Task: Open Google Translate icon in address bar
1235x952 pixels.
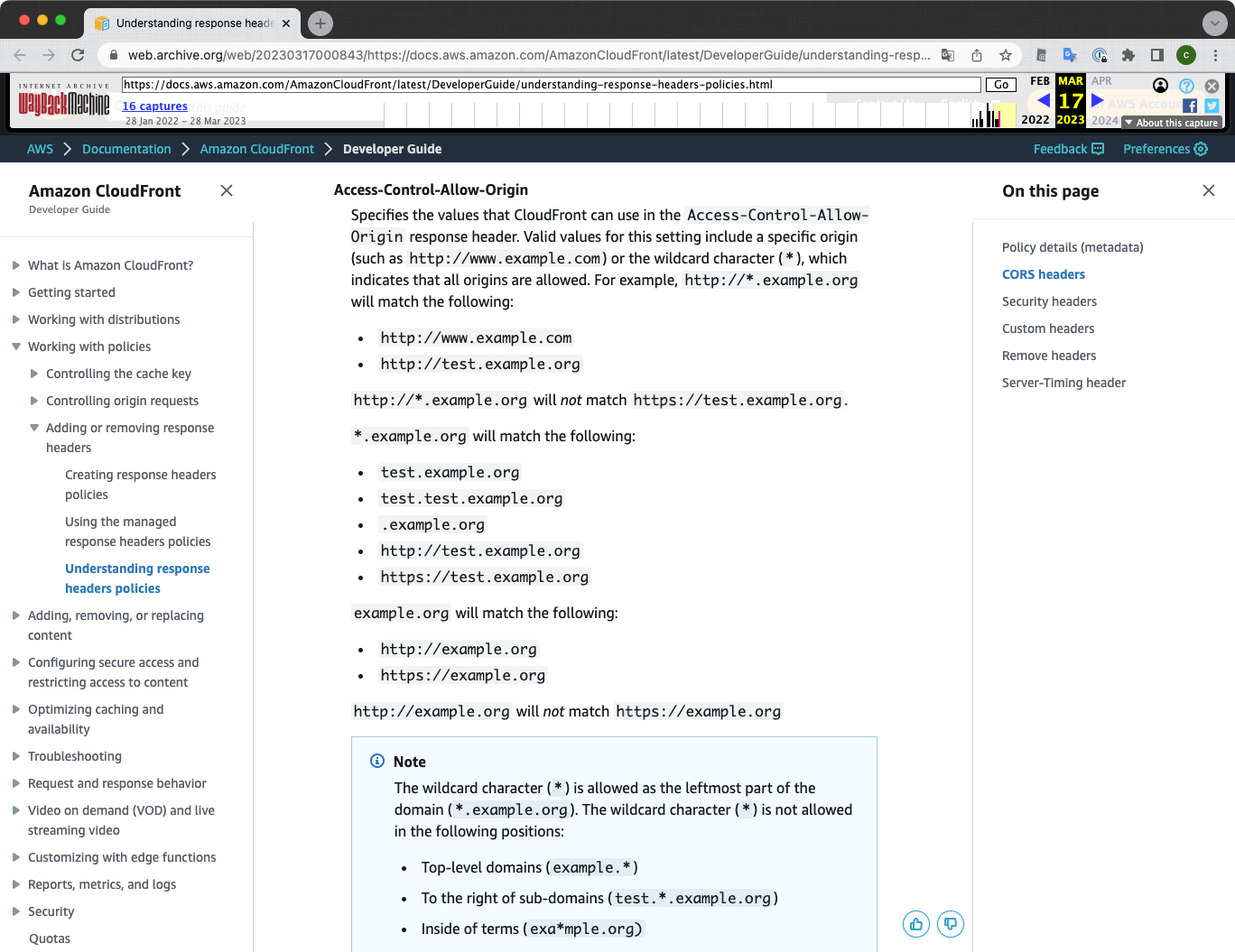Action: click(947, 55)
